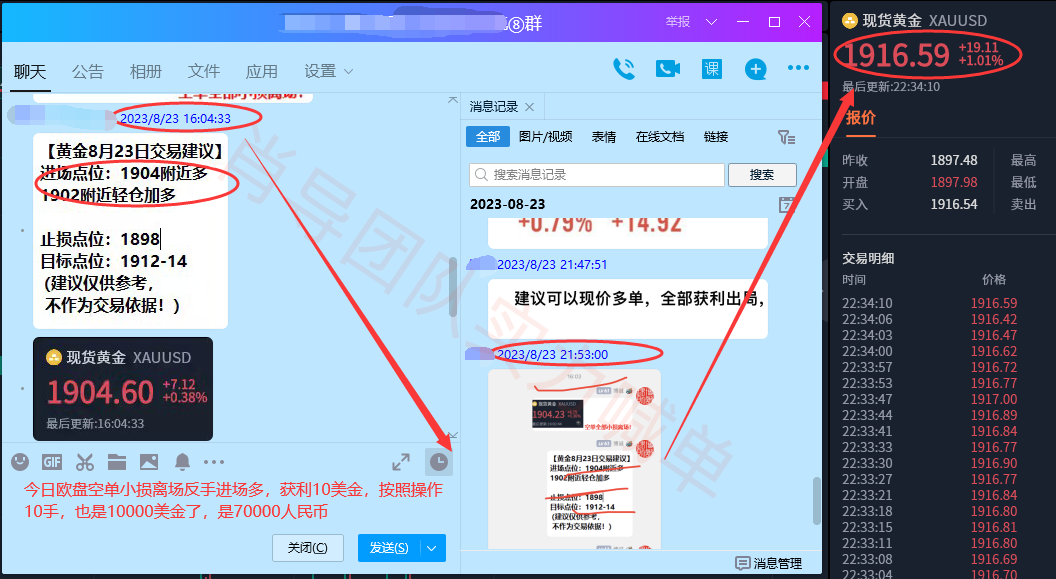Toggle the message history clock icon

(438, 462)
